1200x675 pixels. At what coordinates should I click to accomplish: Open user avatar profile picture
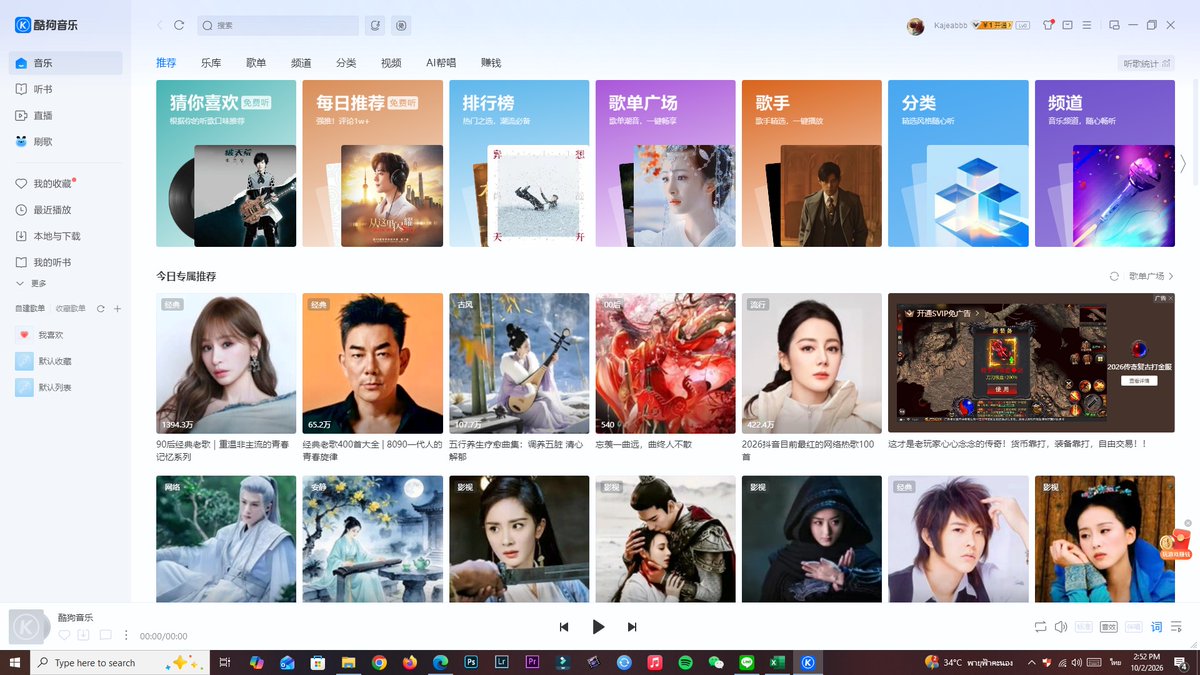point(915,26)
